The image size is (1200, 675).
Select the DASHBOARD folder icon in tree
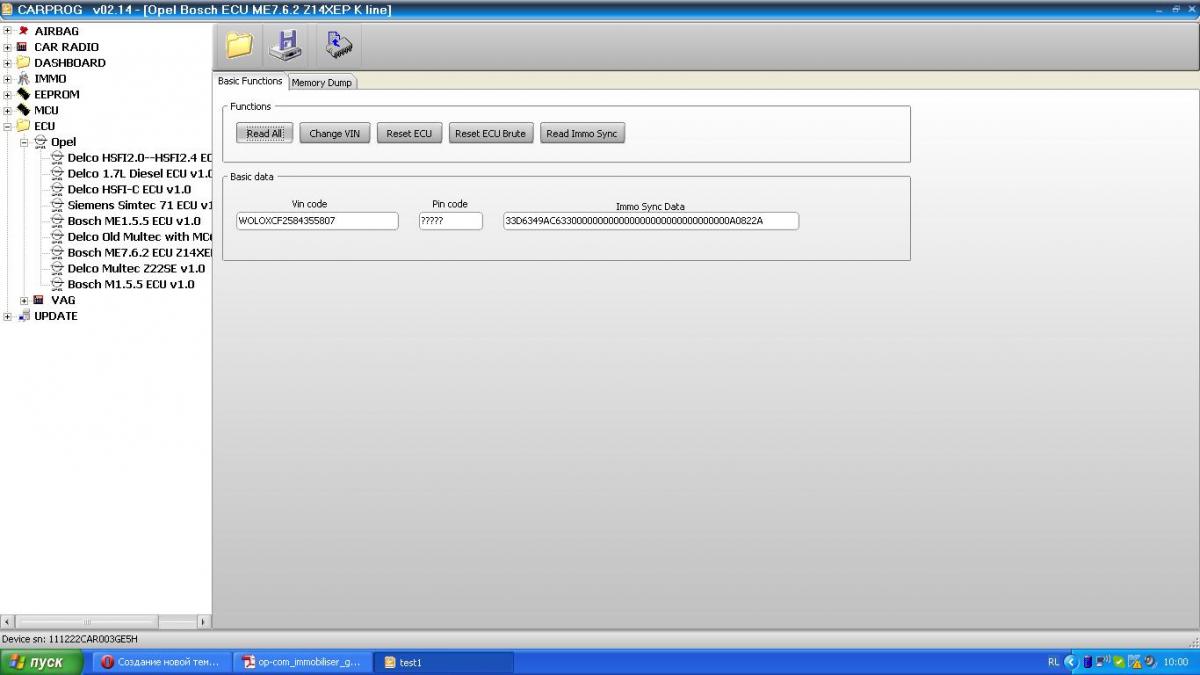[23, 63]
